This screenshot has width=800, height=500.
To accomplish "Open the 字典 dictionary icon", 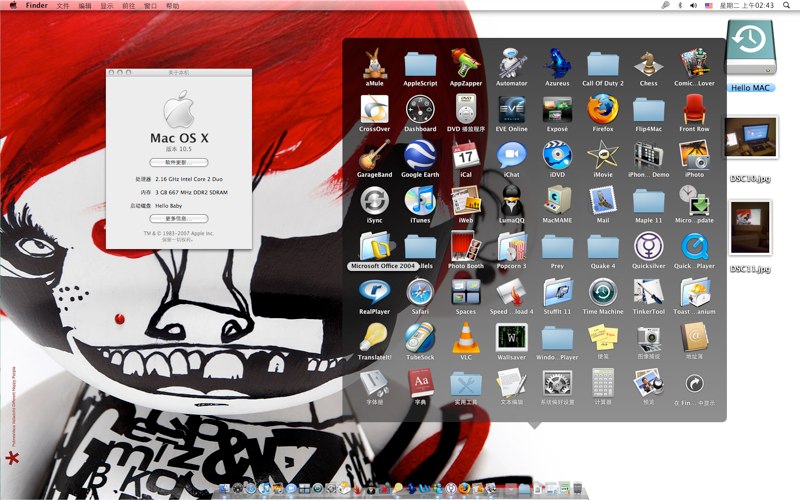I will (420, 384).
